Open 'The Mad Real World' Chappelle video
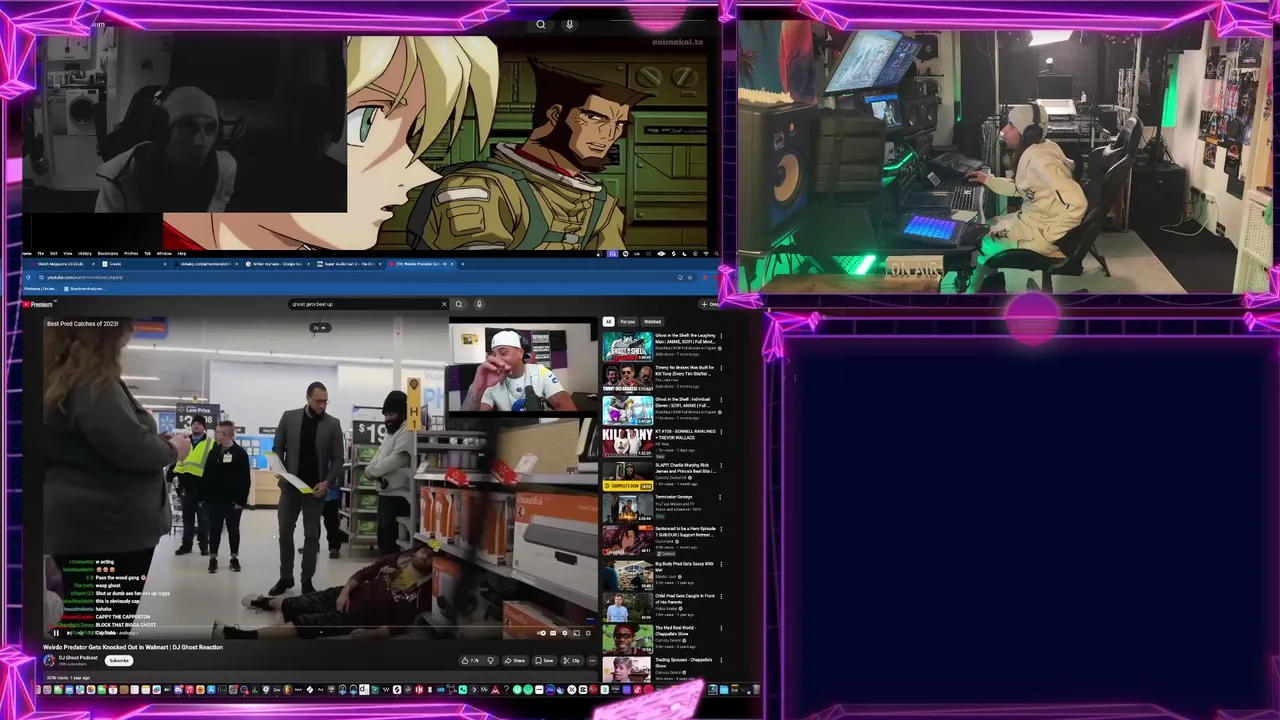 (x=627, y=639)
